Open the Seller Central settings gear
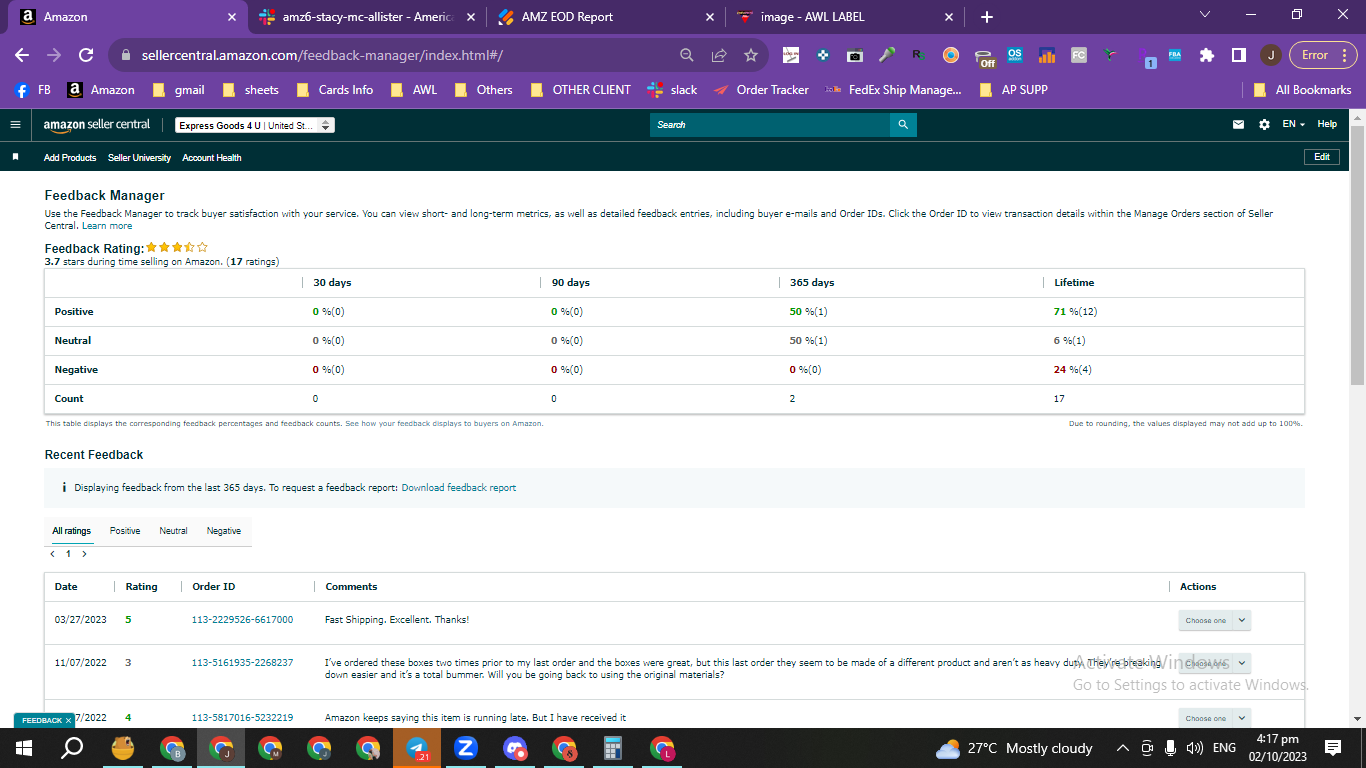 [x=1264, y=125]
